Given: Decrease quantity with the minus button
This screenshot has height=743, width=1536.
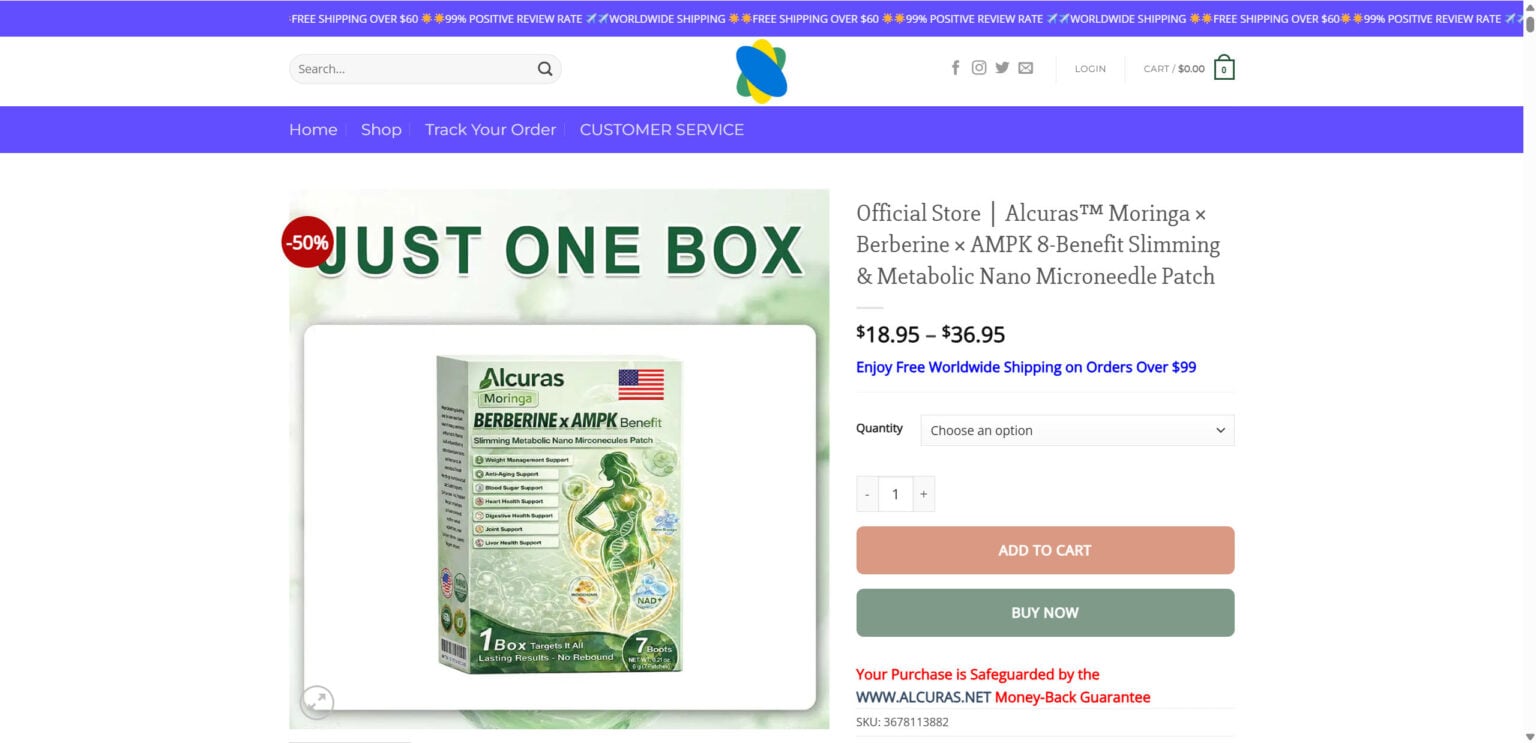Looking at the screenshot, I should pyautogui.click(x=867, y=494).
